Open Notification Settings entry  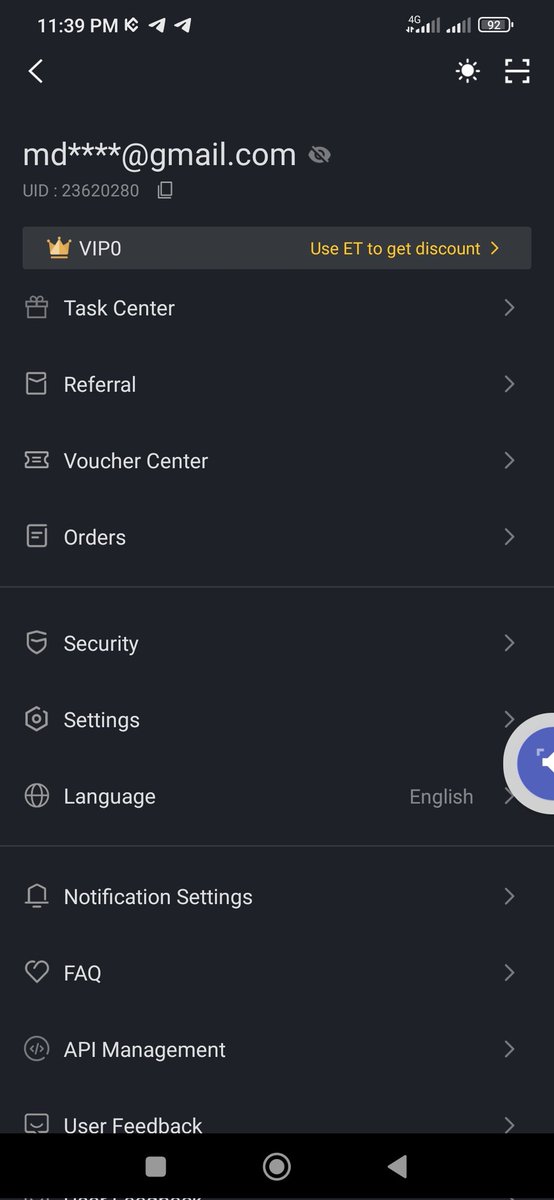click(x=277, y=897)
